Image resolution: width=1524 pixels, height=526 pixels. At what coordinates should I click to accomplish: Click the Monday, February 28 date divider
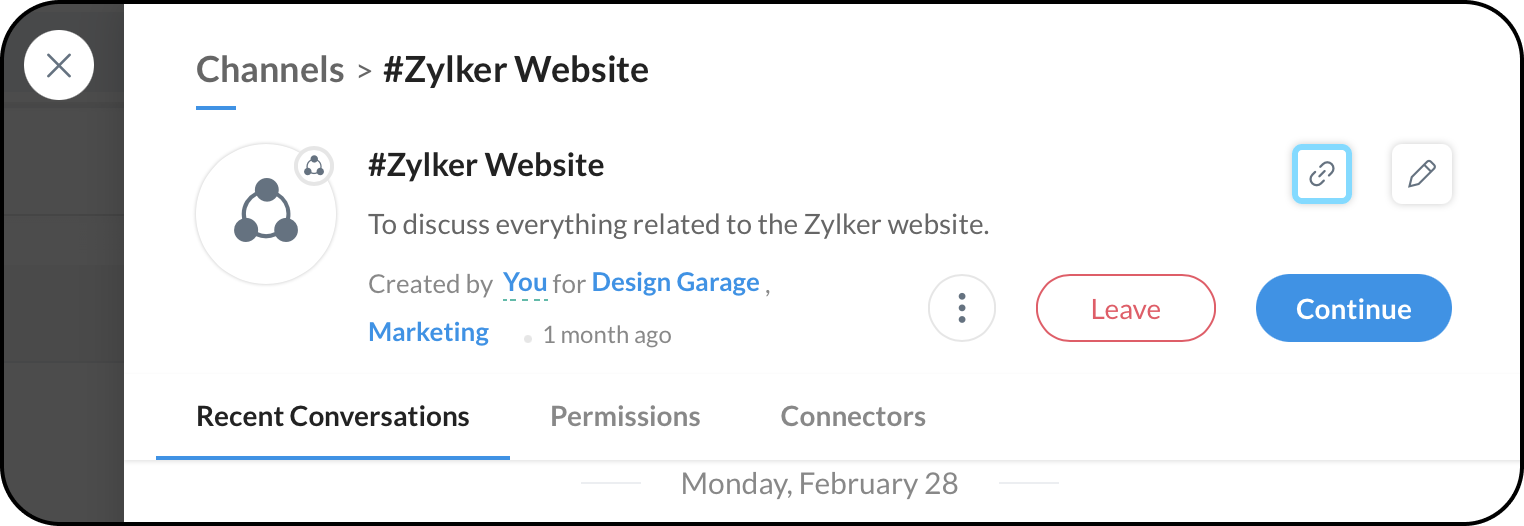click(819, 484)
